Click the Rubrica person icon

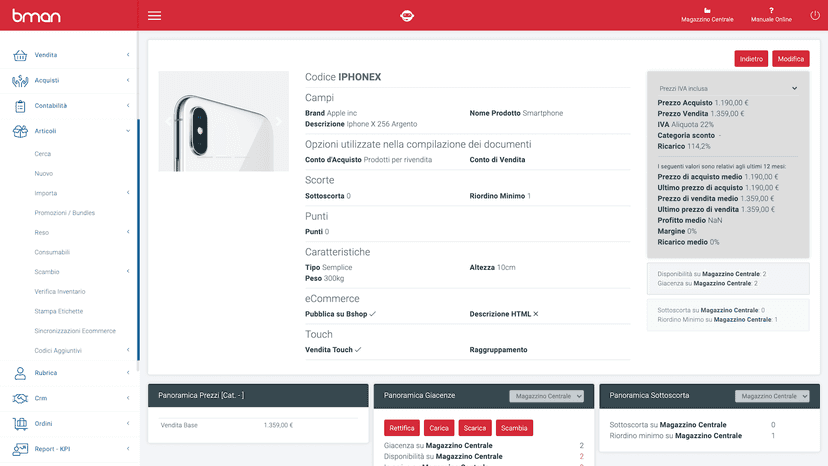[x=20, y=373]
